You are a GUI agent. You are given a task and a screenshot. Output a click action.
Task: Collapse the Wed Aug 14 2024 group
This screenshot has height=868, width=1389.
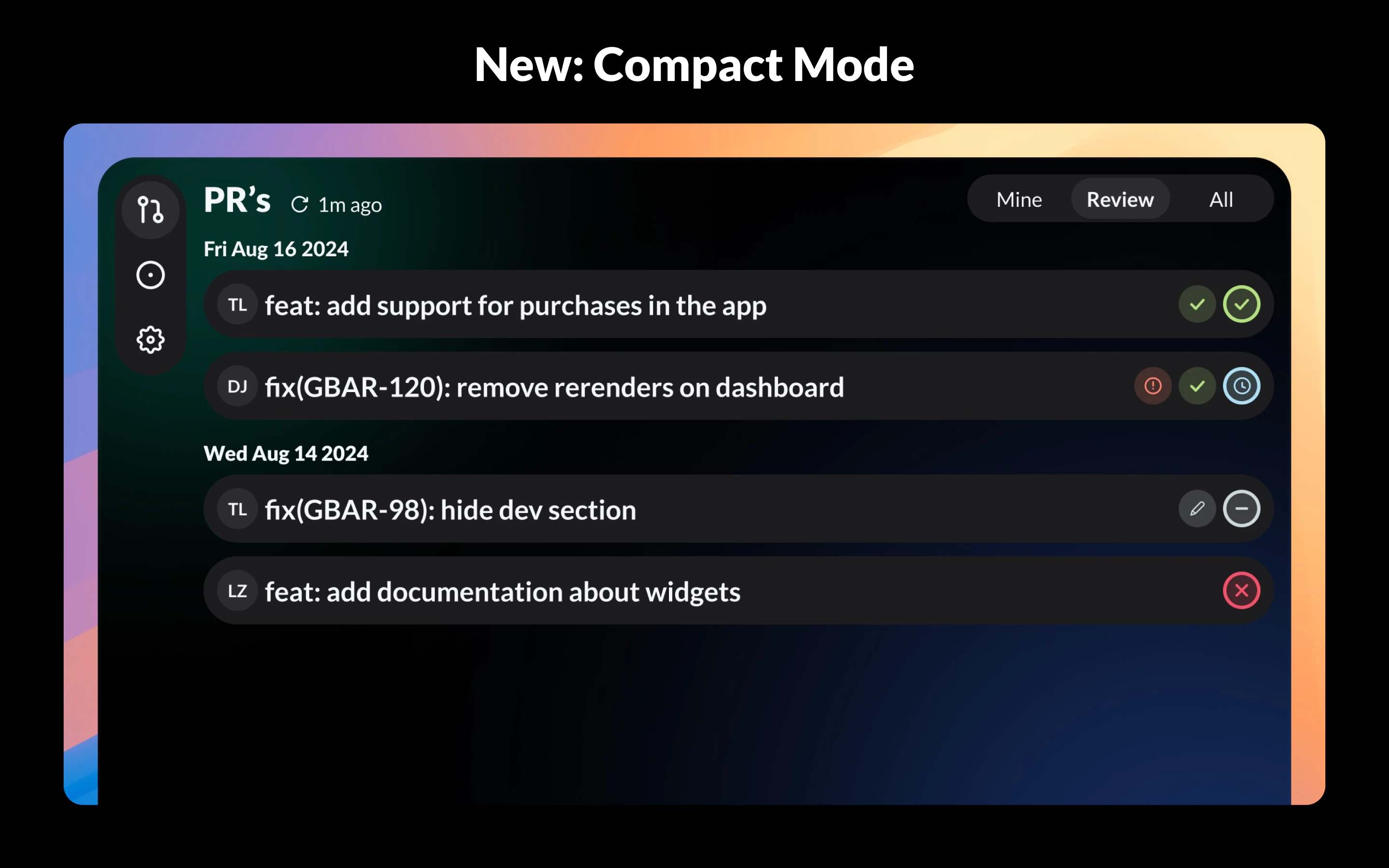pos(286,453)
